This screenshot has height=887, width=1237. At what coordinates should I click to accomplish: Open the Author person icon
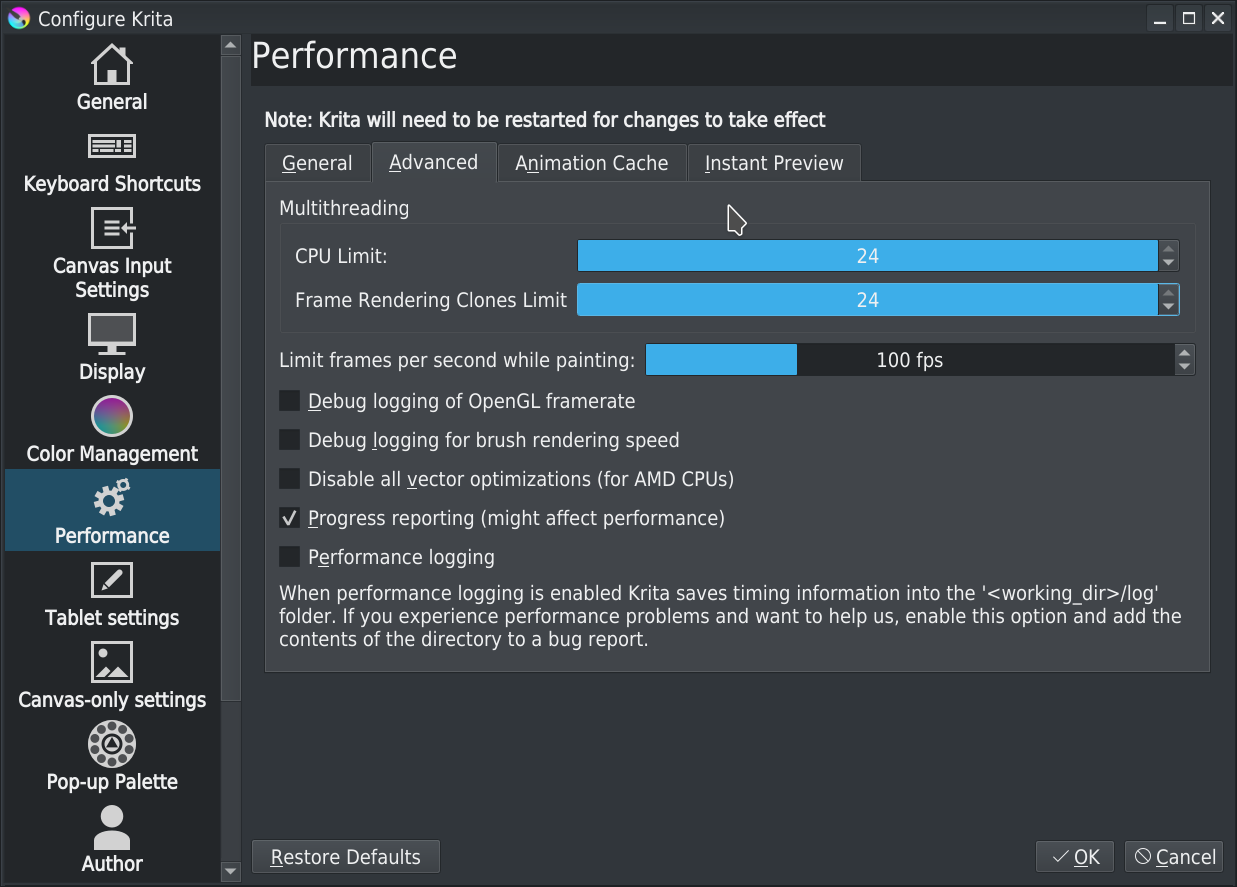[111, 827]
